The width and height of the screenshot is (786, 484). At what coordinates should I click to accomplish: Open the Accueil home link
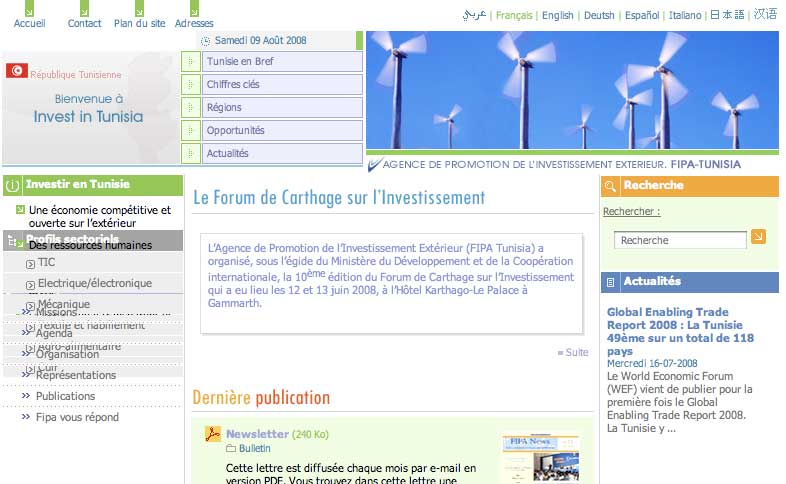[29, 23]
